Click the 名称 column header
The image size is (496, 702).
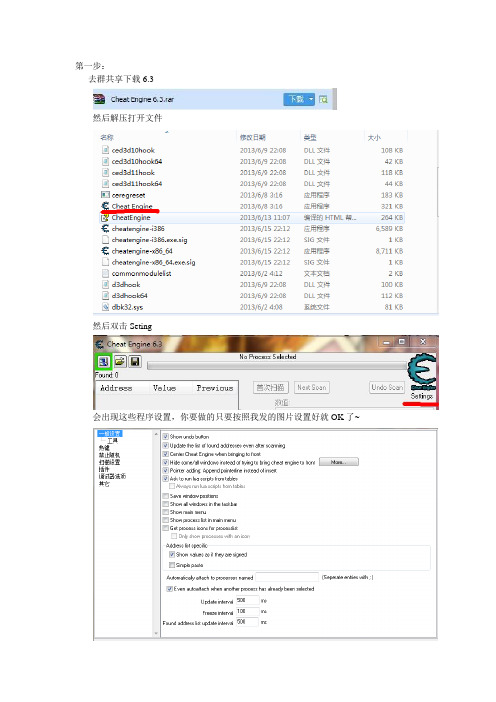[107, 137]
